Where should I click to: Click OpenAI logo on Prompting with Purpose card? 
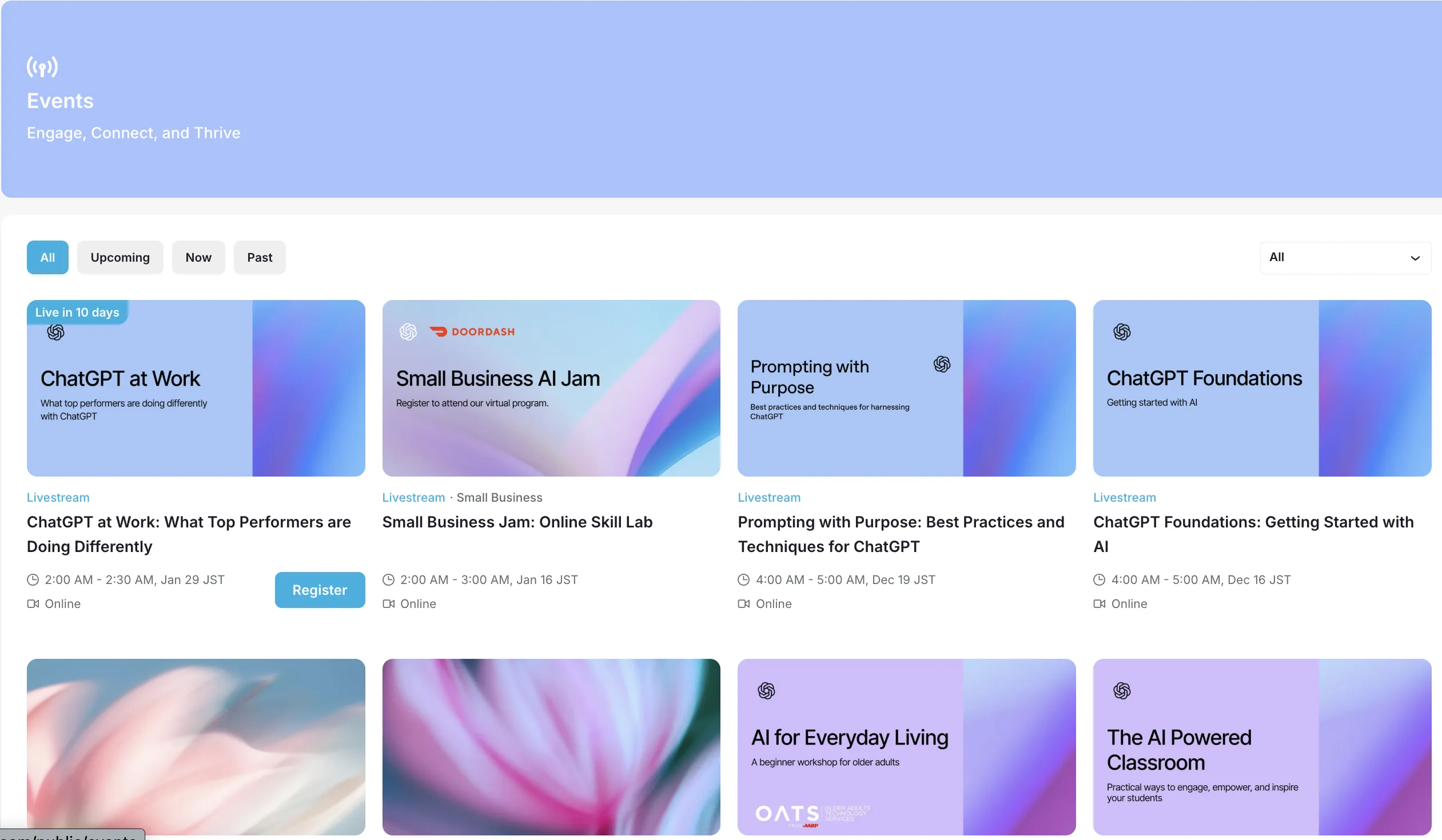[x=941, y=364]
